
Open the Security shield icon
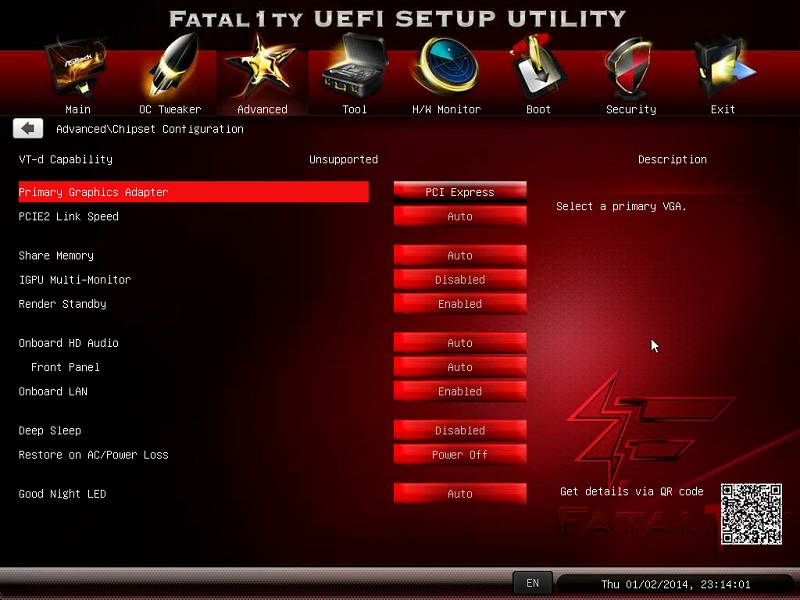tap(630, 68)
